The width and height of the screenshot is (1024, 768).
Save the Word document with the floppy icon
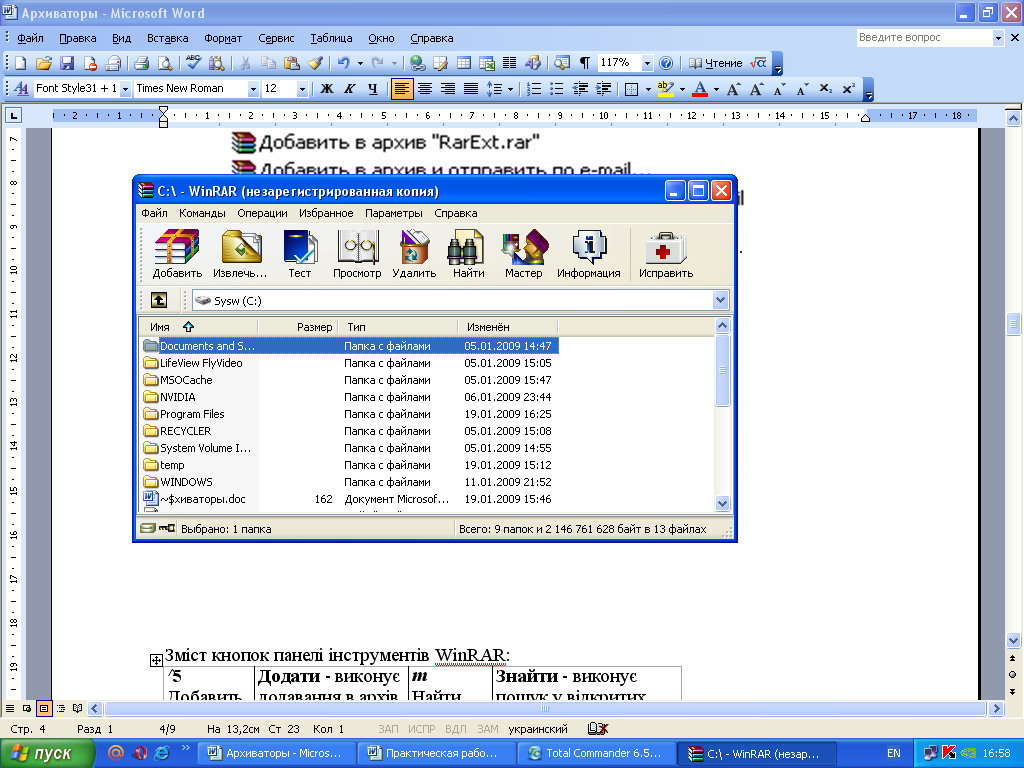click(x=67, y=63)
